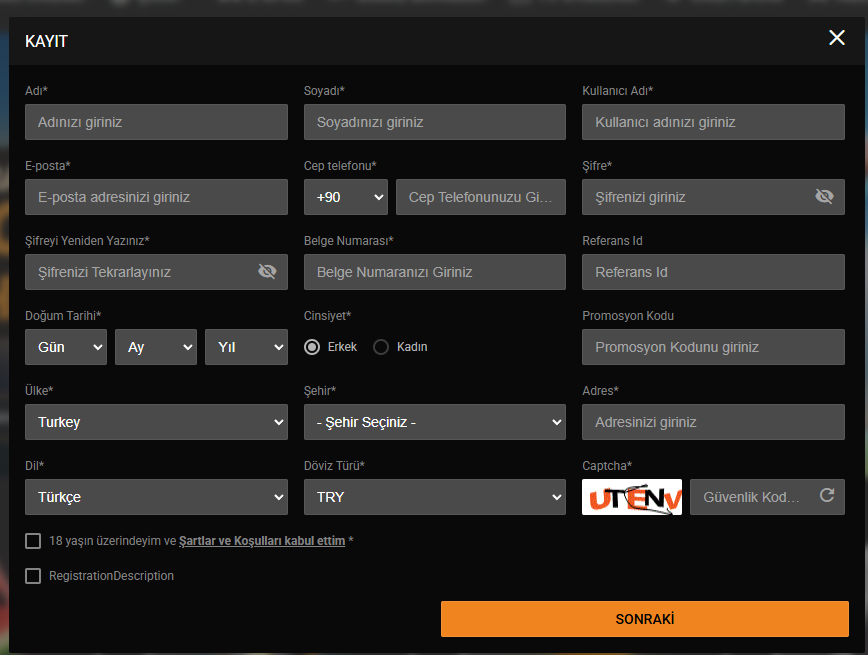Select the Erkek gender option
The image size is (868, 655).
click(312, 347)
